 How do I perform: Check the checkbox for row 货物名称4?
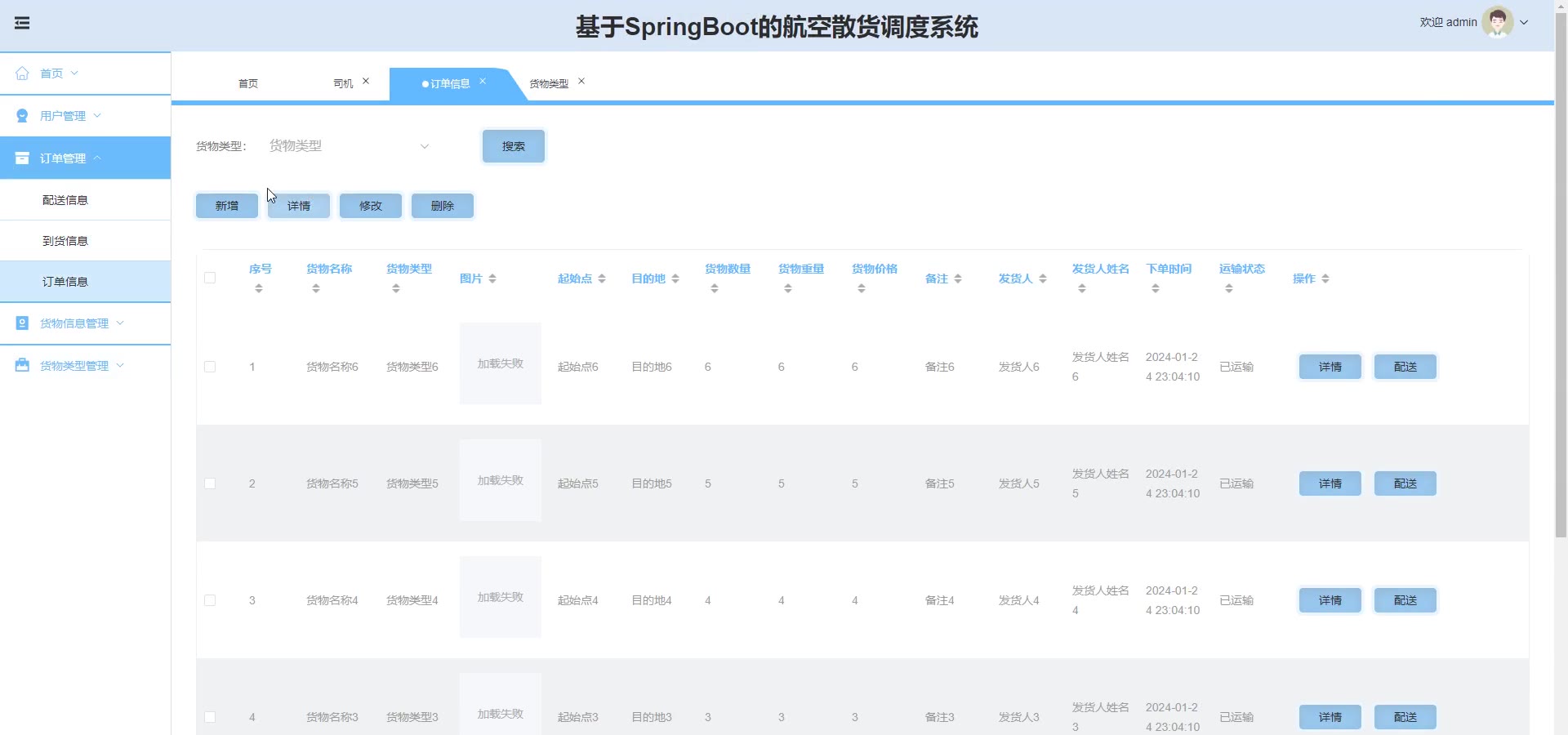210,600
